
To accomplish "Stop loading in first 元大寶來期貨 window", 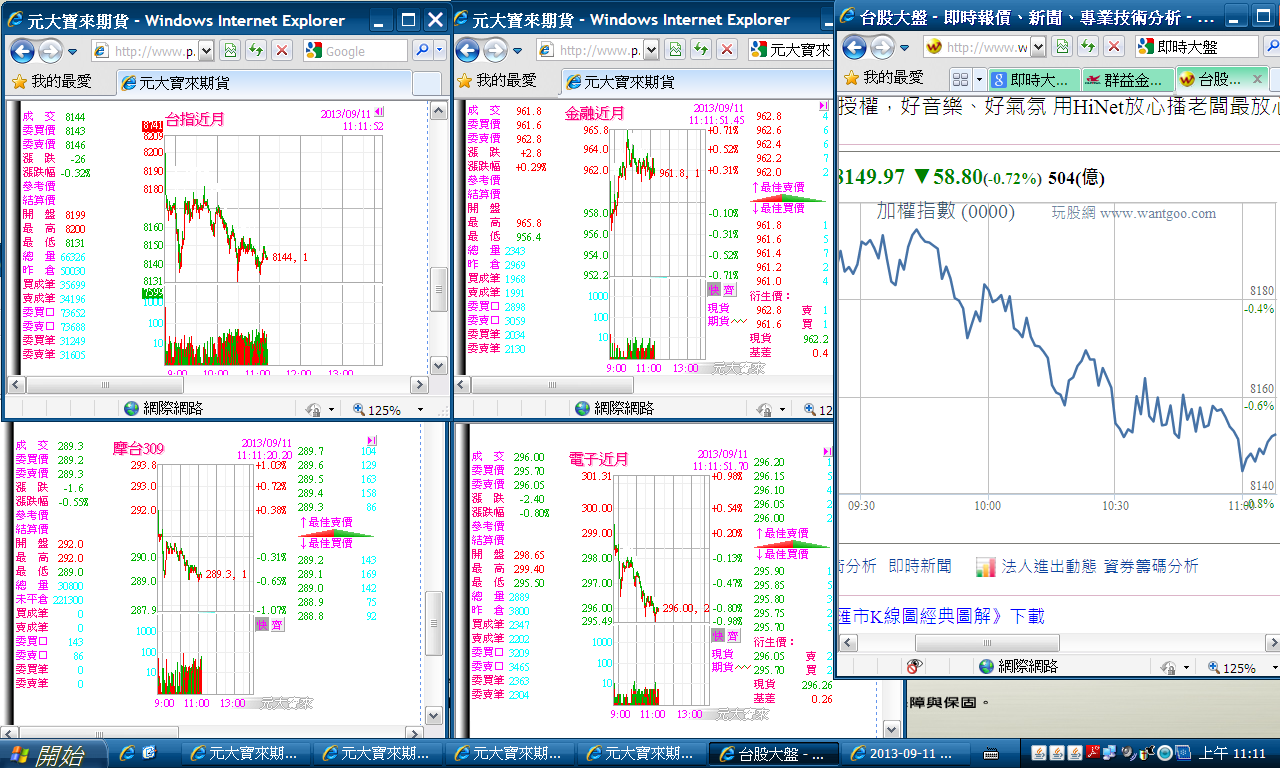I will (282, 50).
